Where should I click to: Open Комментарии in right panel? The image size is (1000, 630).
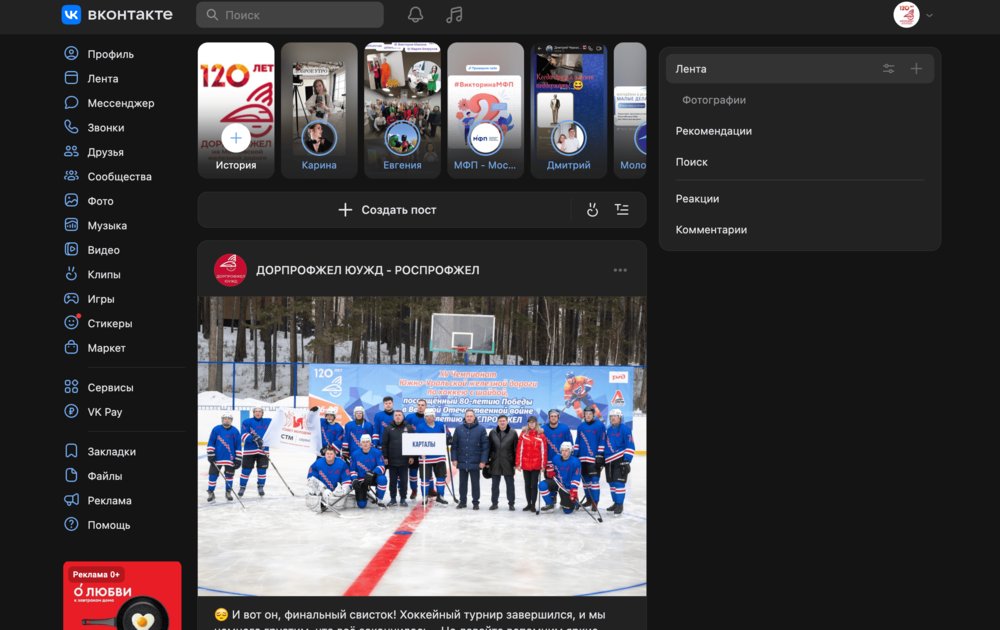(x=711, y=230)
